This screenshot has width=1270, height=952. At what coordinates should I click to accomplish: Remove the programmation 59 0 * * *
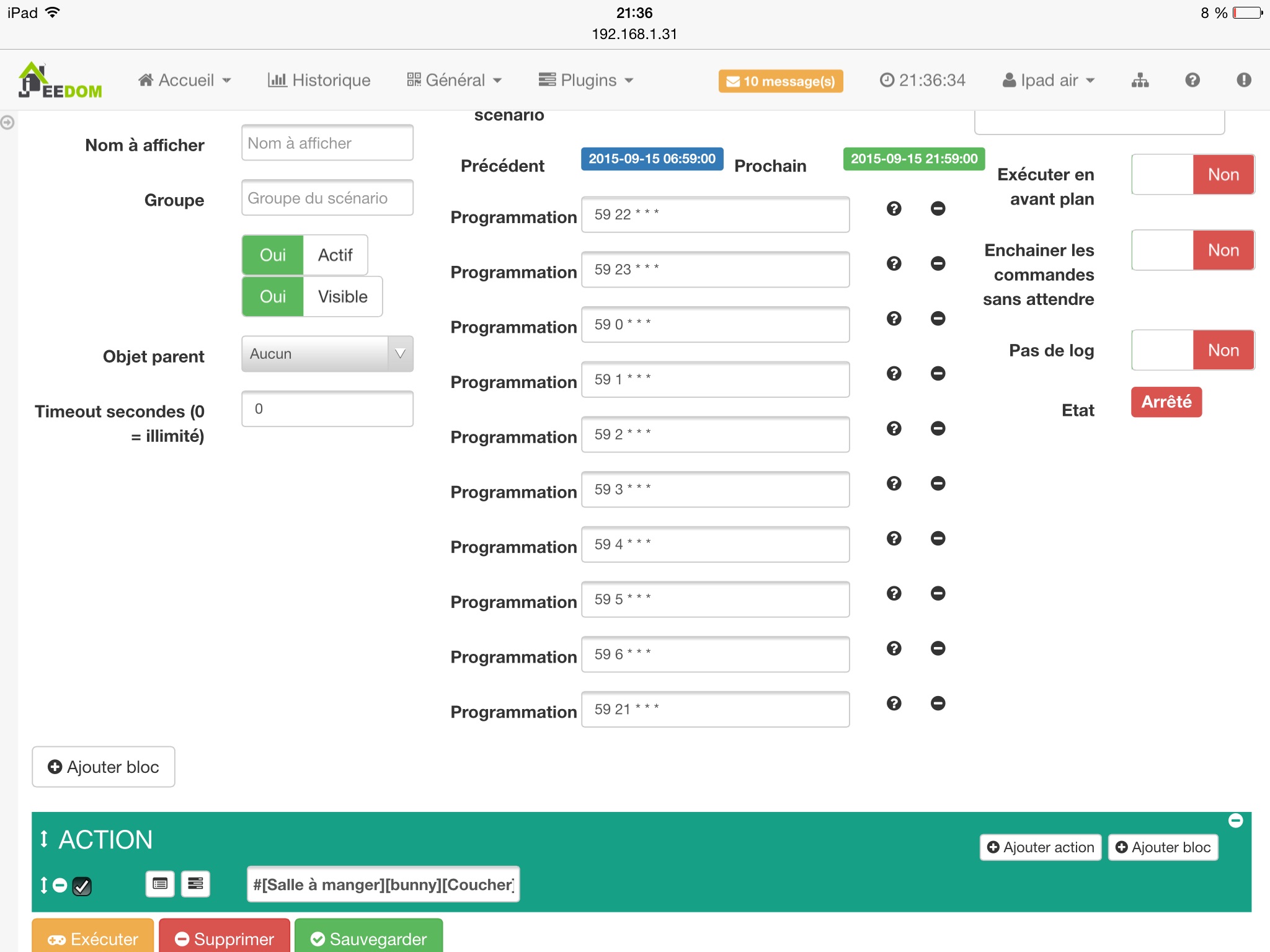pyautogui.click(x=938, y=319)
